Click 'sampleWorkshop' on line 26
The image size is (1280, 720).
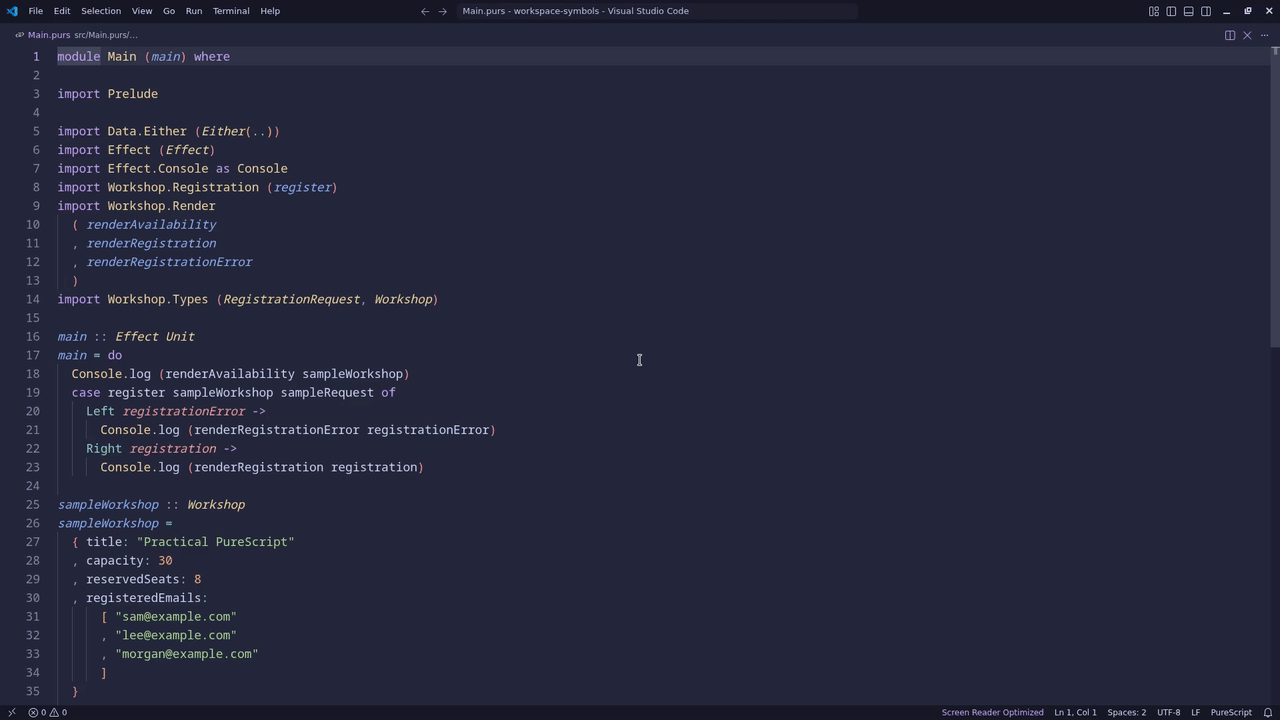108,524
